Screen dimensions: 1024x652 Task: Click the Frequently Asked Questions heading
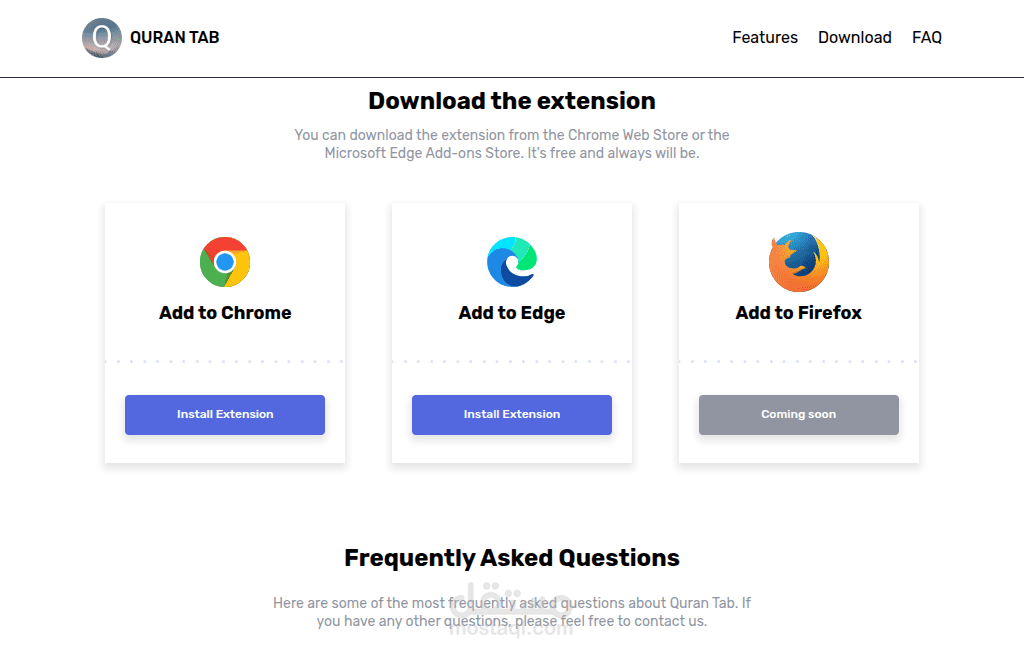point(512,558)
